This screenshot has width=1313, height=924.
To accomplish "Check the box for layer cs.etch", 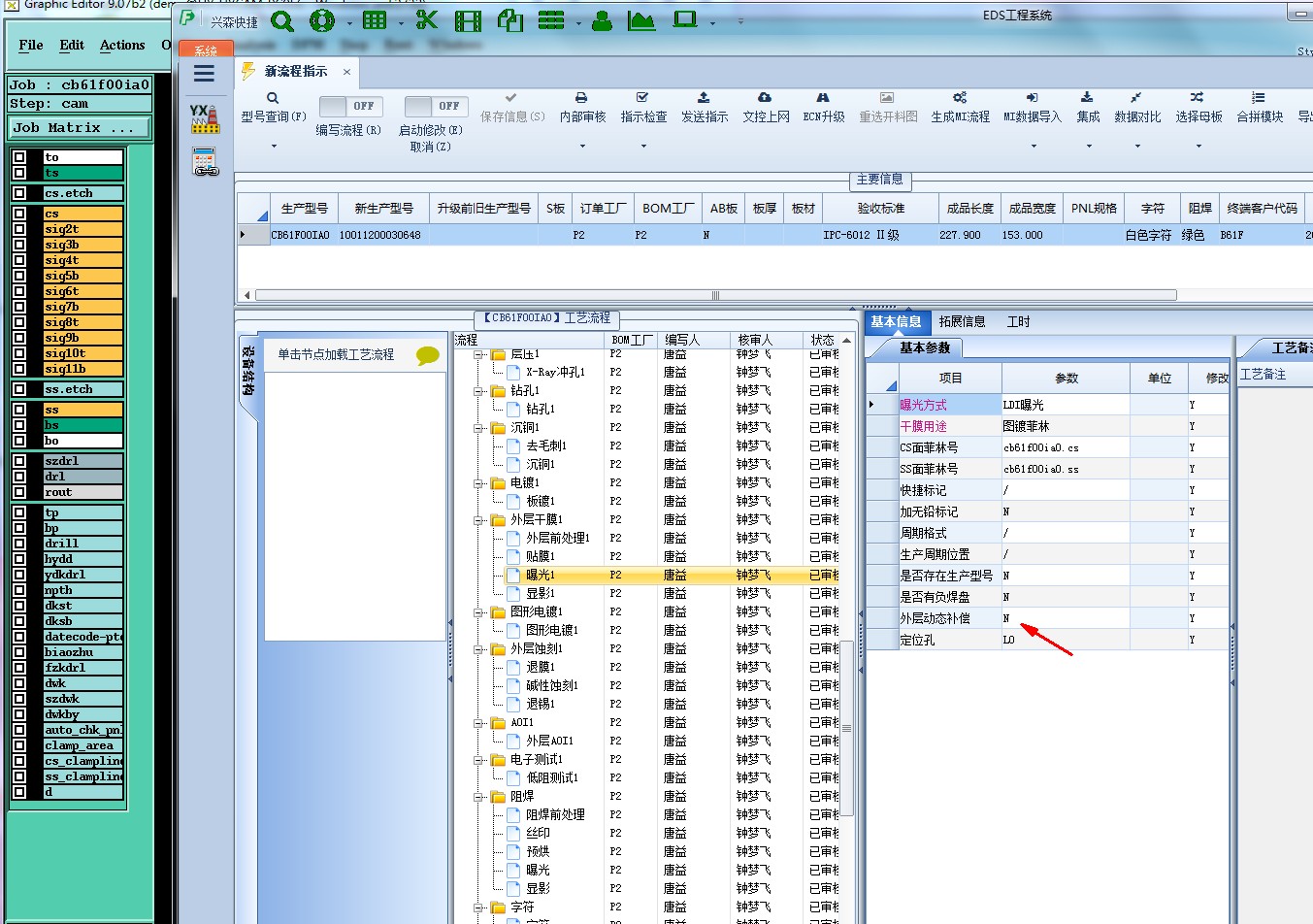I will click(19, 193).
